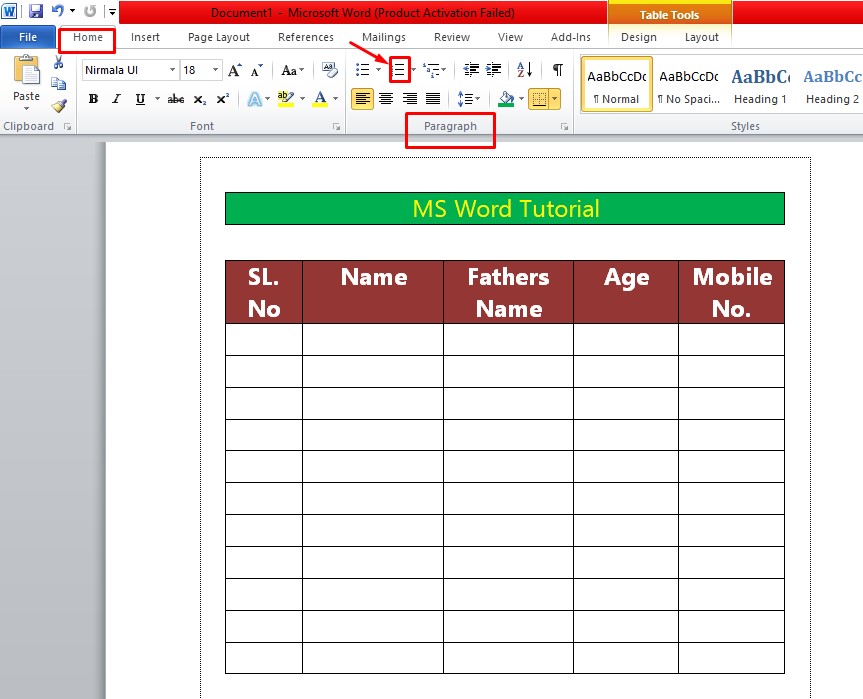Click the yellow text highlight color button
The image size is (863, 699).
click(x=286, y=99)
